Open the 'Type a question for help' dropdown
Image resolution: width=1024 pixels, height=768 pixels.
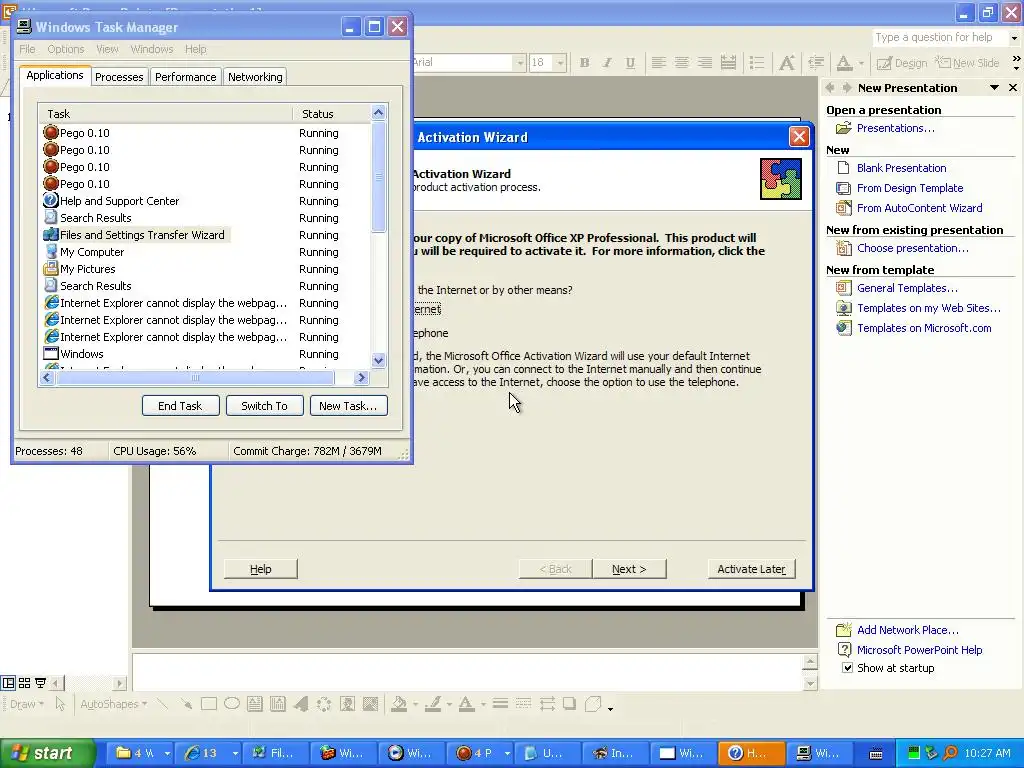(x=1014, y=38)
